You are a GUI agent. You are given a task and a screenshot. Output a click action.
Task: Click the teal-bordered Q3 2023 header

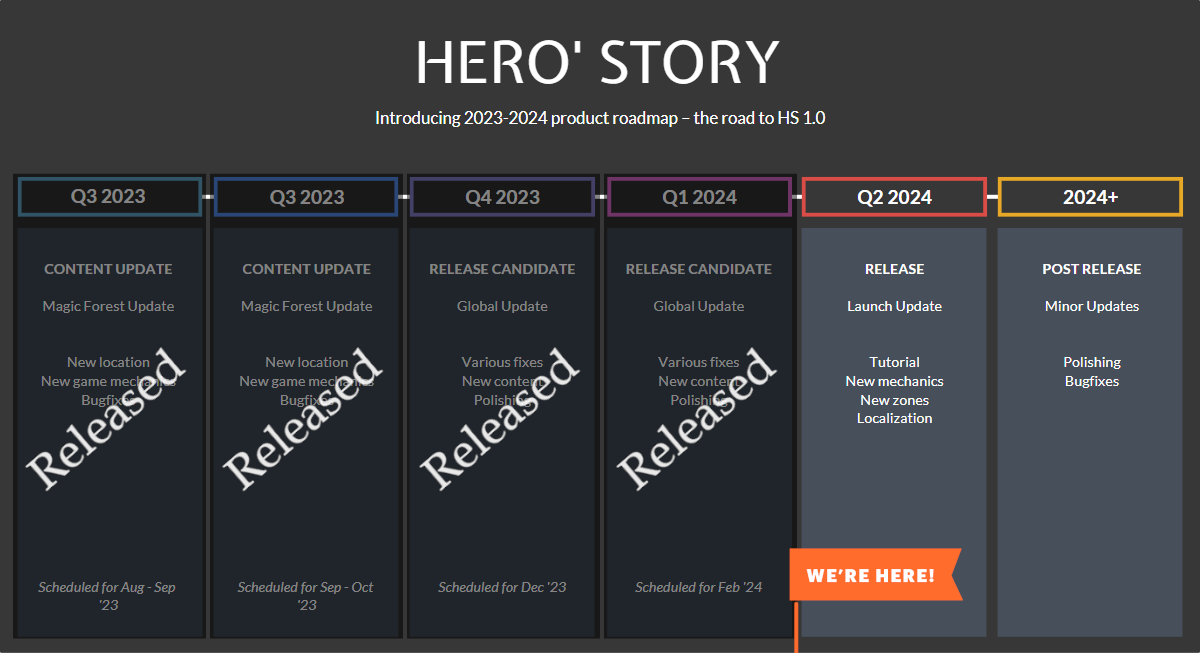pos(109,197)
